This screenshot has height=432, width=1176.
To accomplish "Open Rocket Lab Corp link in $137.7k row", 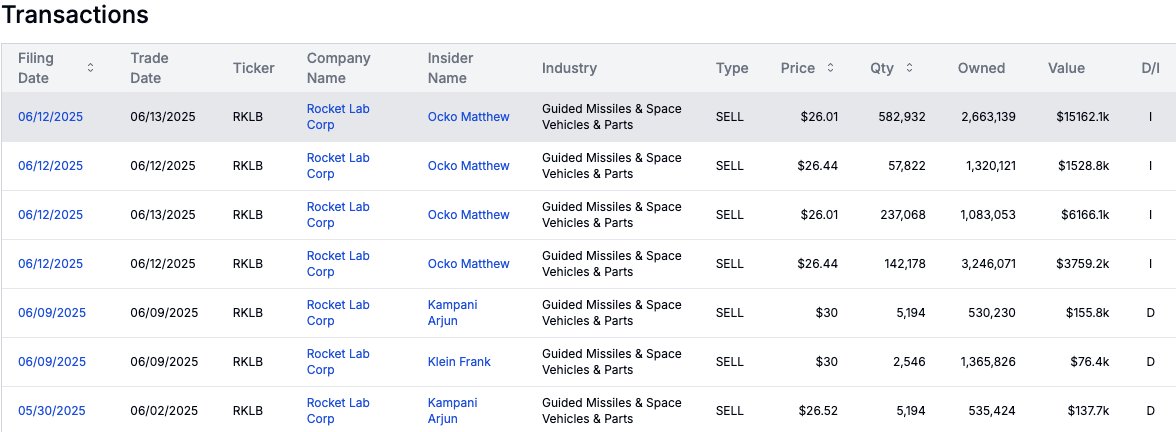I will coord(338,411).
